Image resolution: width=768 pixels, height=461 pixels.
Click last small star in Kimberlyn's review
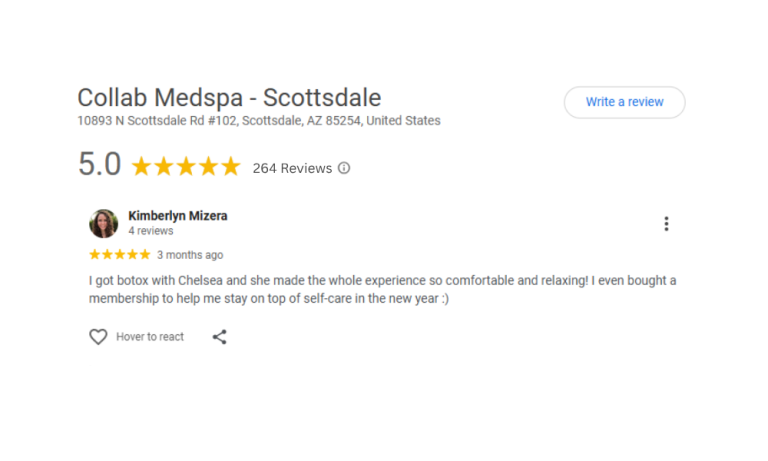click(145, 255)
